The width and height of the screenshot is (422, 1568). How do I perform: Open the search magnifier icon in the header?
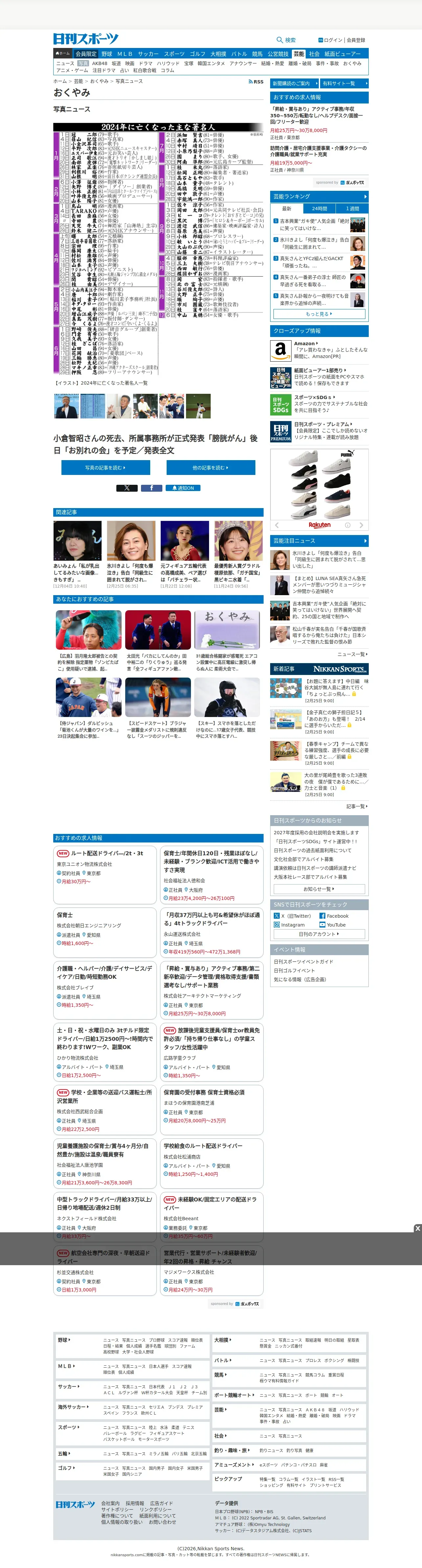[x=279, y=39]
